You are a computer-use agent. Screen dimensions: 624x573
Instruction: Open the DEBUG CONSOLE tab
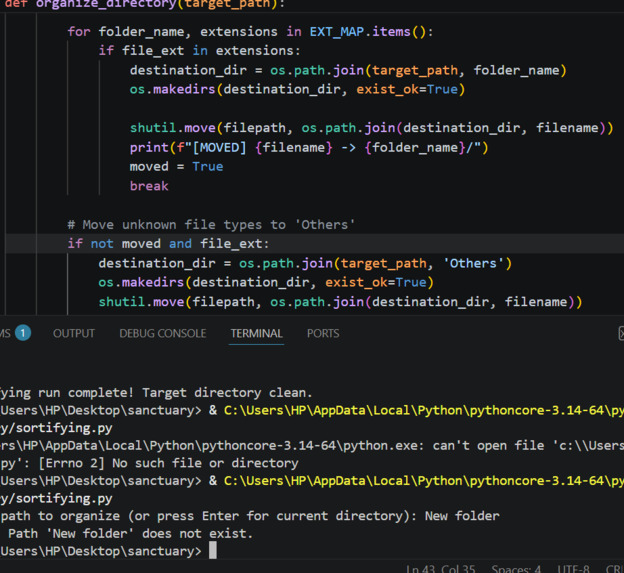click(163, 333)
